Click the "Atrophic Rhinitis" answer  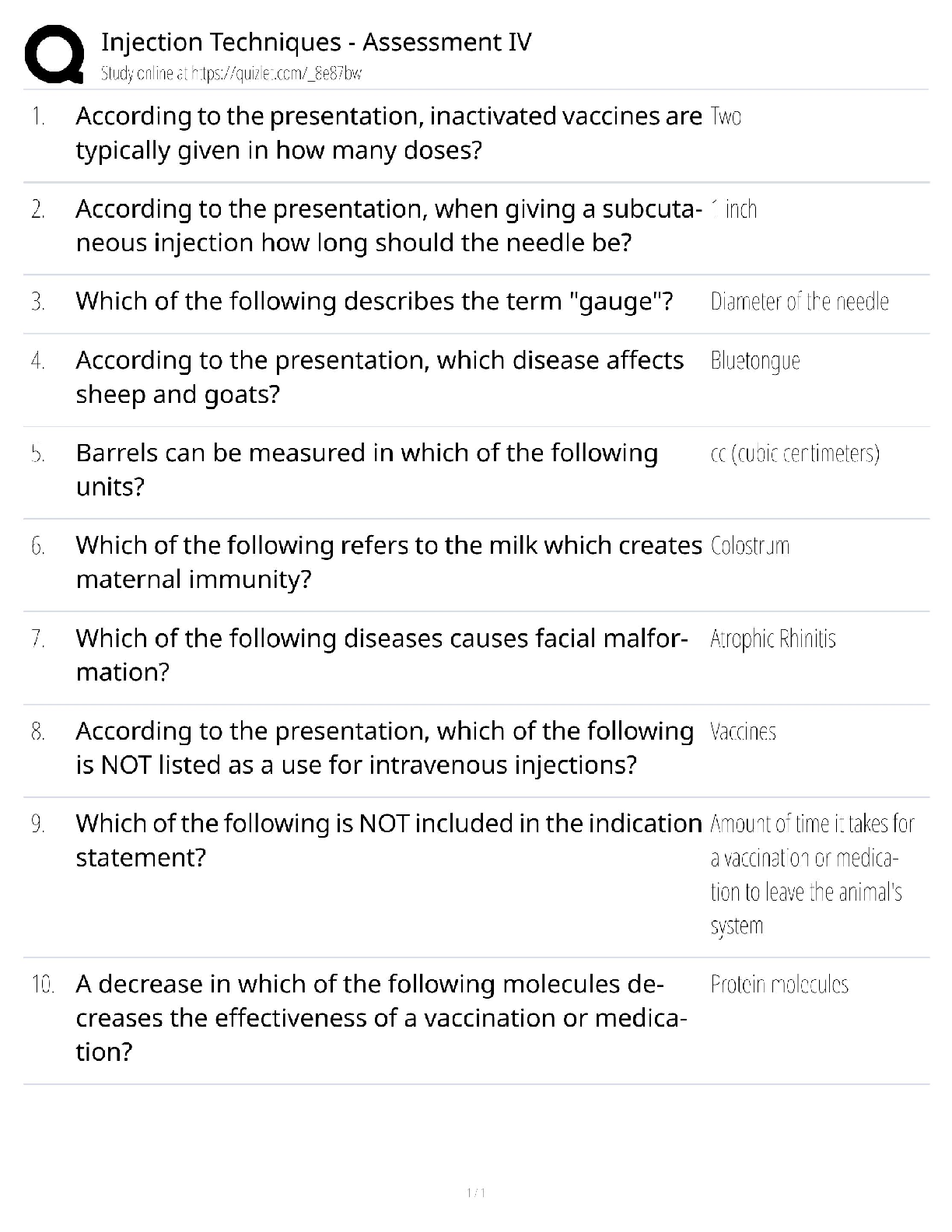772,639
